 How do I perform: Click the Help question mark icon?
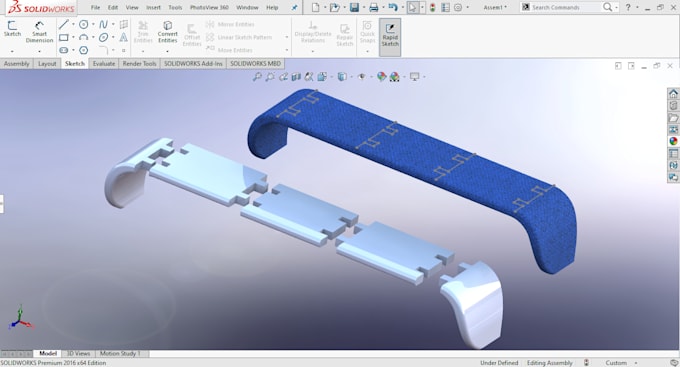coord(628,7)
